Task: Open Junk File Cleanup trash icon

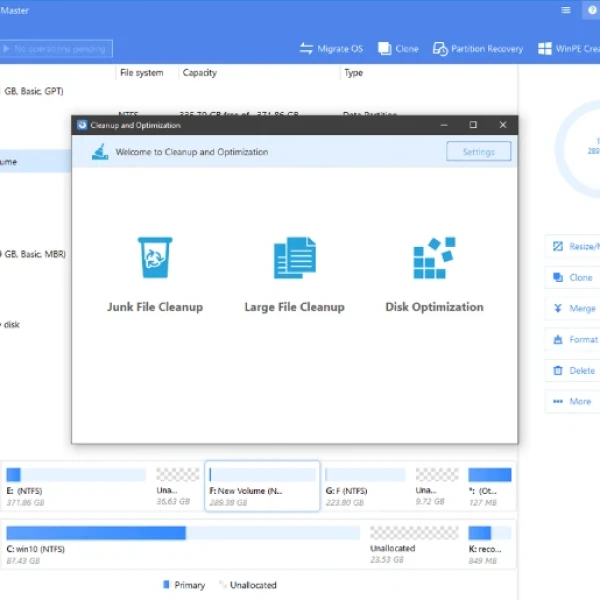Action: point(155,258)
